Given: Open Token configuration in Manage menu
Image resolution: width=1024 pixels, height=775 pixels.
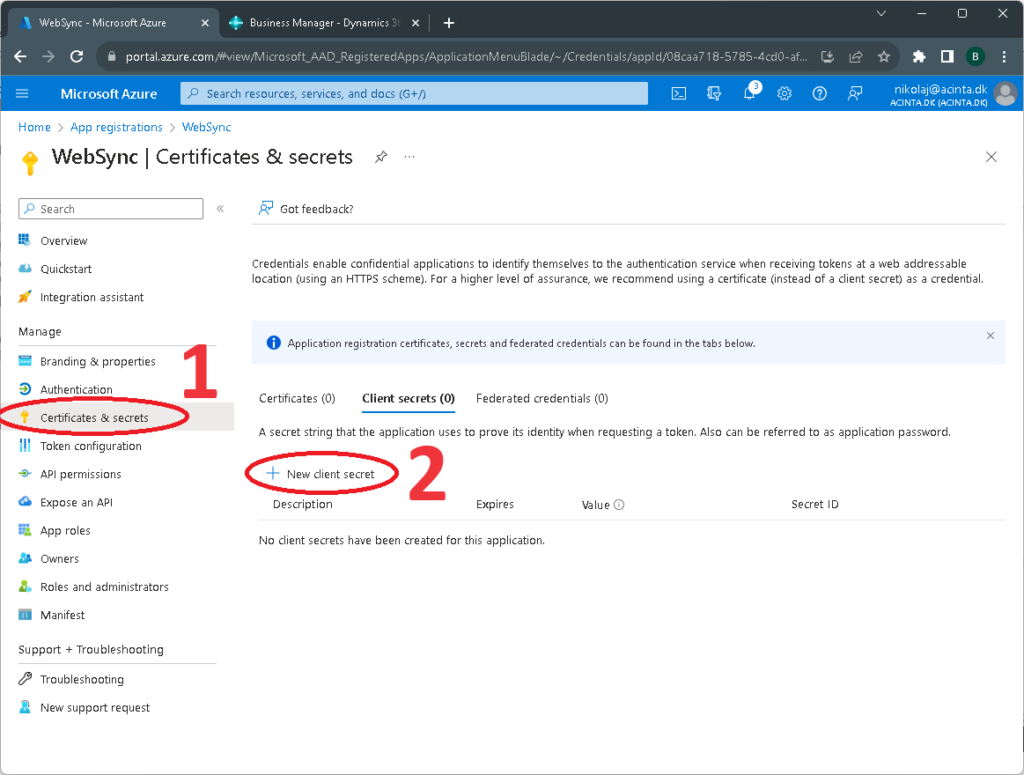Looking at the screenshot, I should (x=90, y=446).
